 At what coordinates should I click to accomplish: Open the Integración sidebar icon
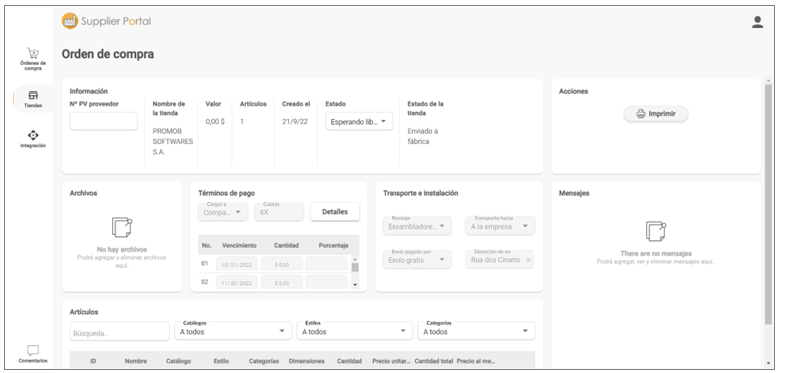(x=33, y=135)
